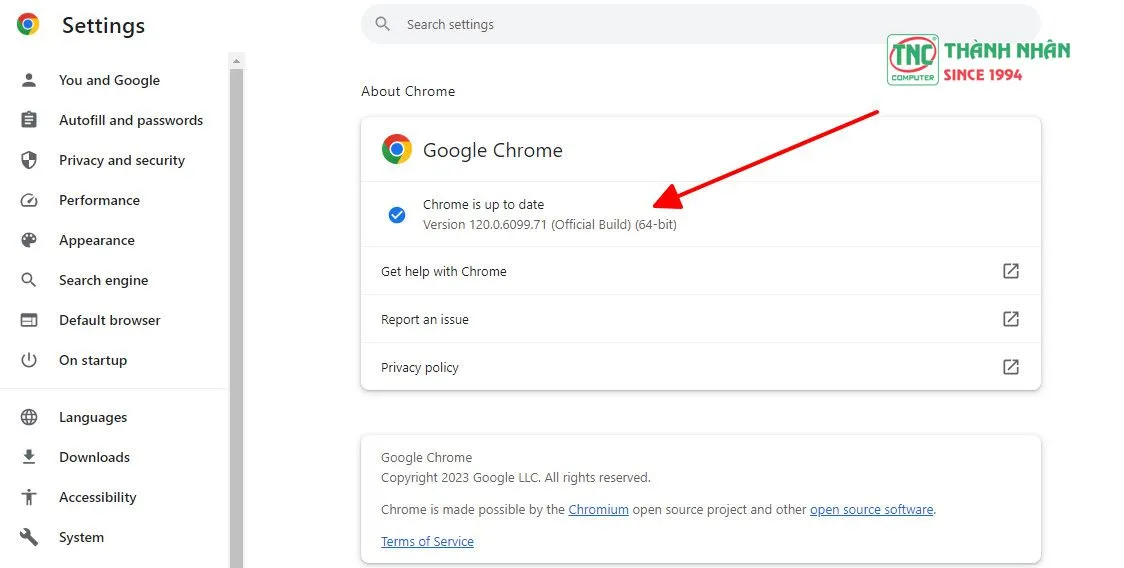This screenshot has width=1124, height=568.
Task: Click the palette icon for Appearance
Action: 29,240
